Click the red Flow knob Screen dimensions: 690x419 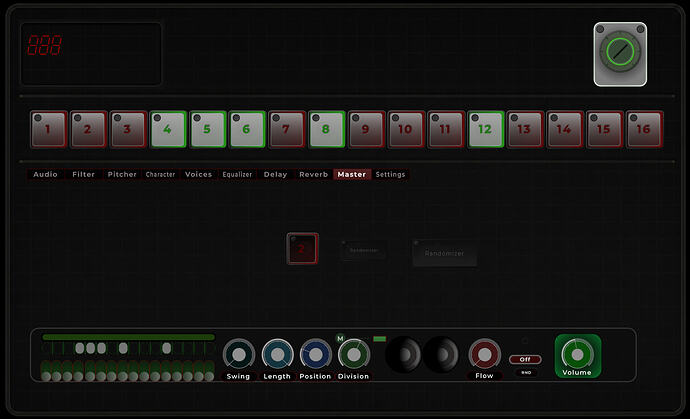pos(484,354)
